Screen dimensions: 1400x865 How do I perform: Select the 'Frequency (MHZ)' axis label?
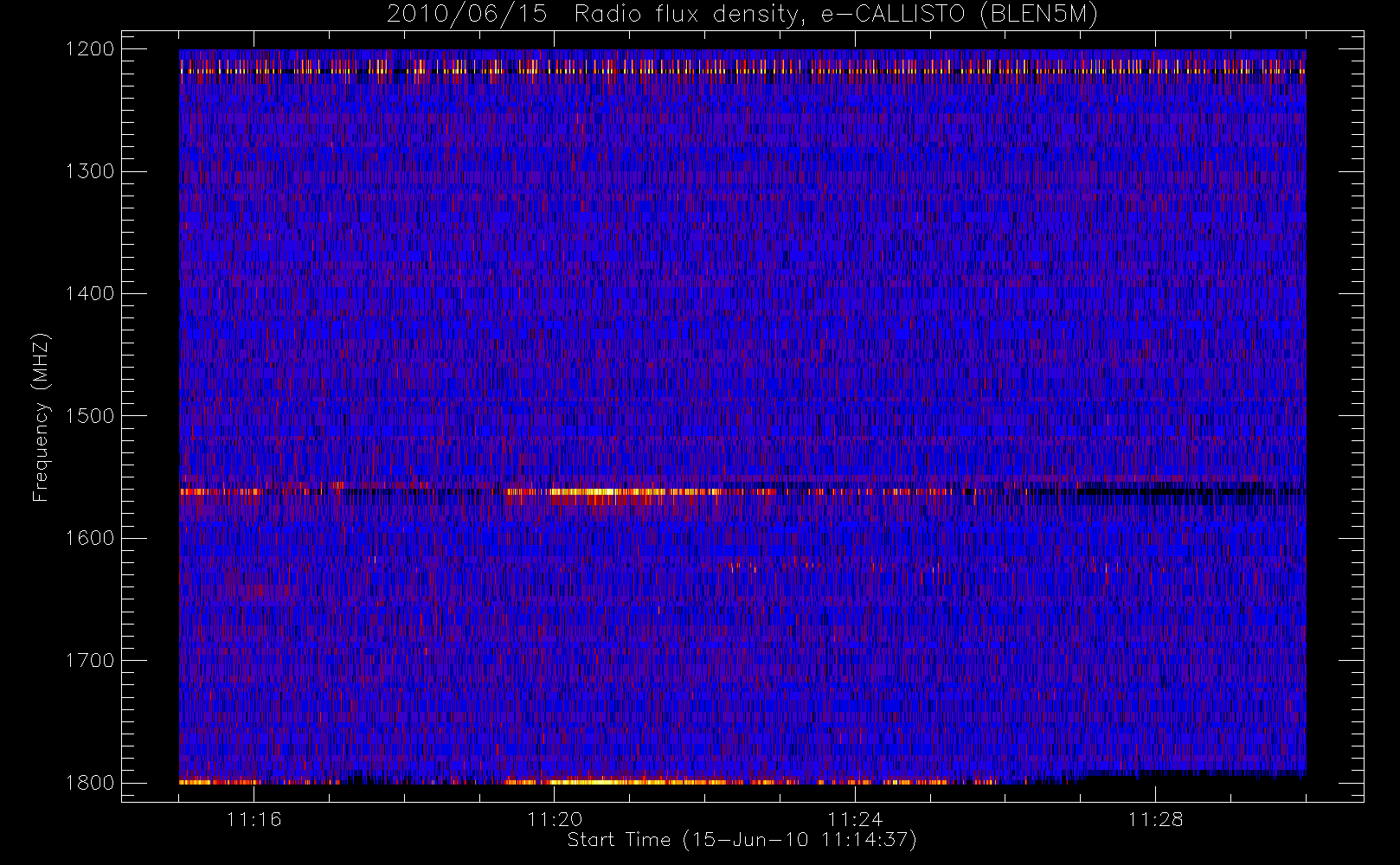(40, 417)
